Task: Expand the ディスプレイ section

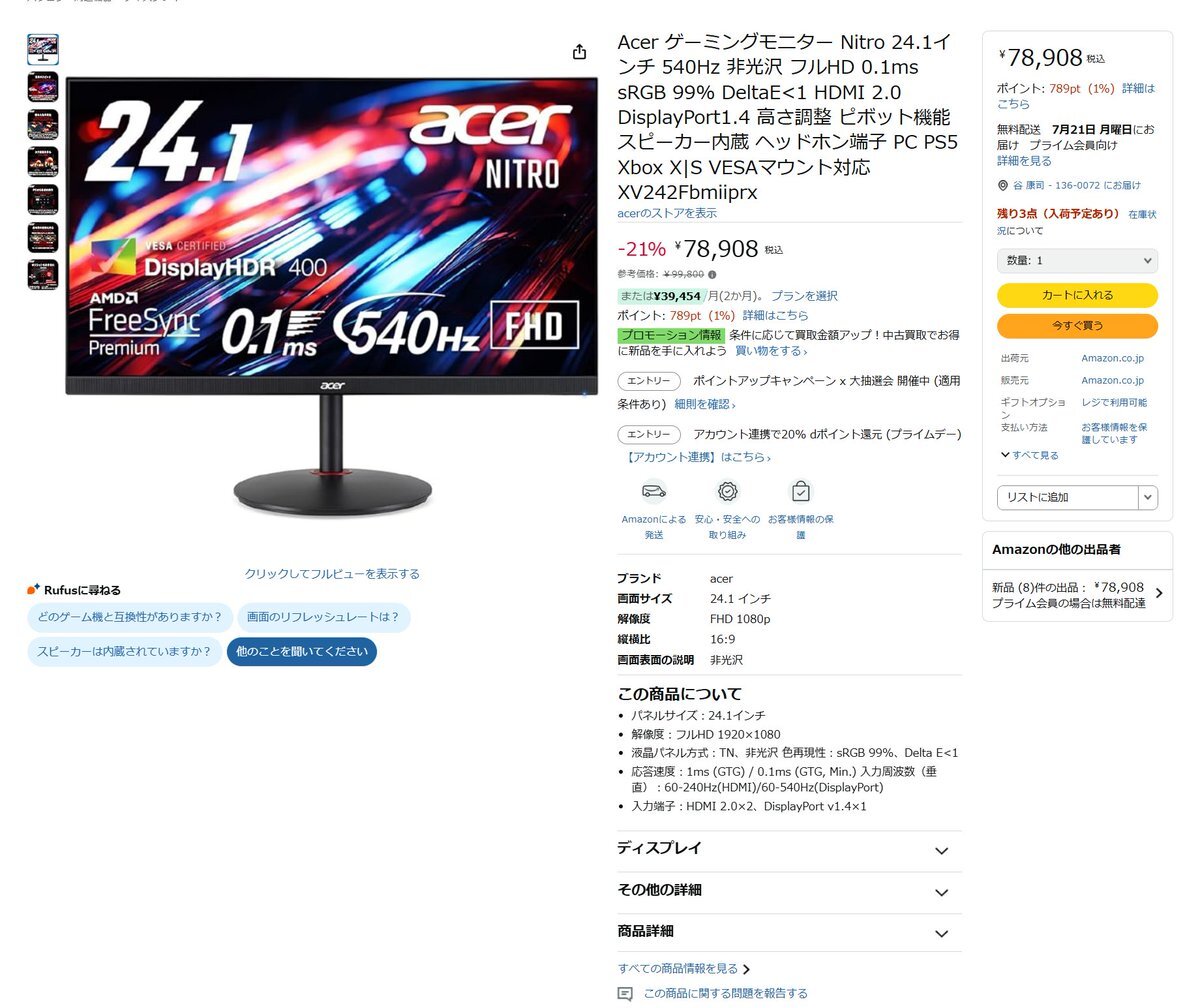Action: click(x=789, y=849)
